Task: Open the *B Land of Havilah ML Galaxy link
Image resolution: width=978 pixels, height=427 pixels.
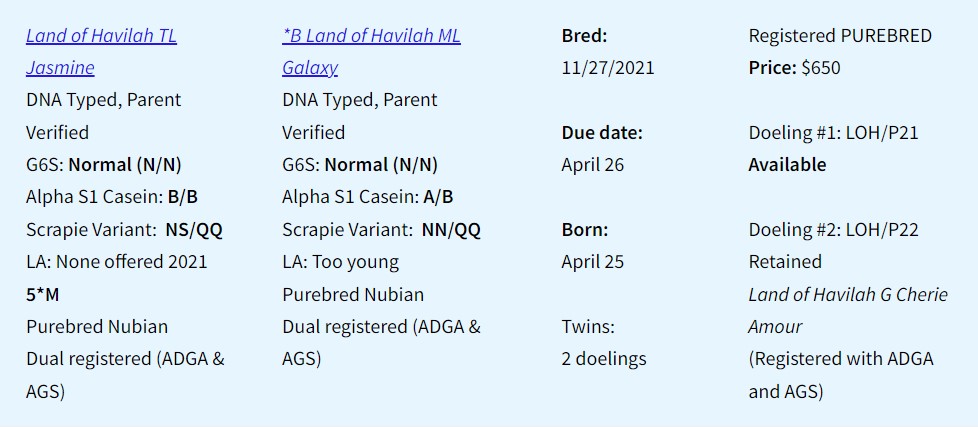Action: point(371,51)
